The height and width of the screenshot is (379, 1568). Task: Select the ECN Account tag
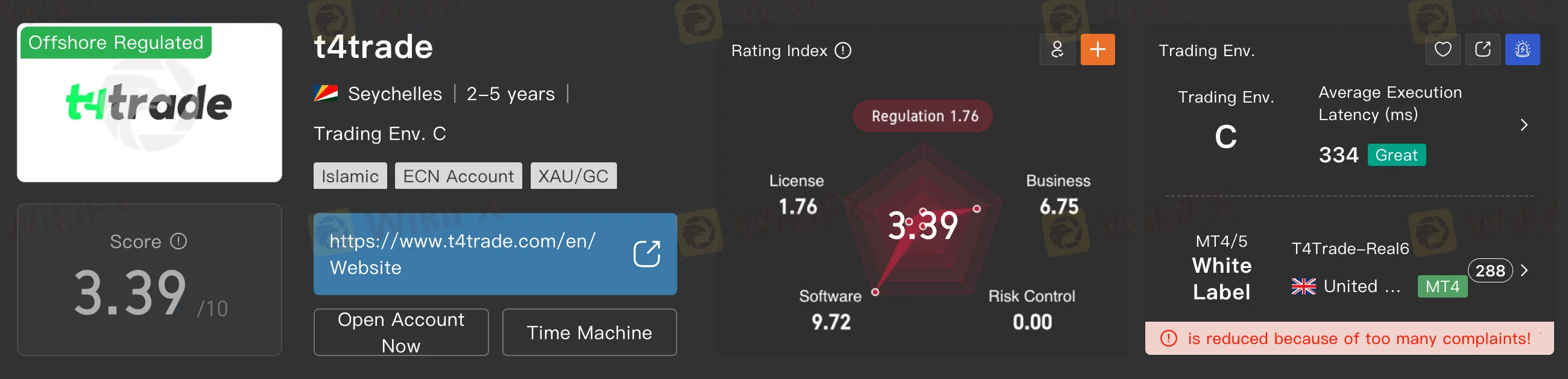click(458, 176)
